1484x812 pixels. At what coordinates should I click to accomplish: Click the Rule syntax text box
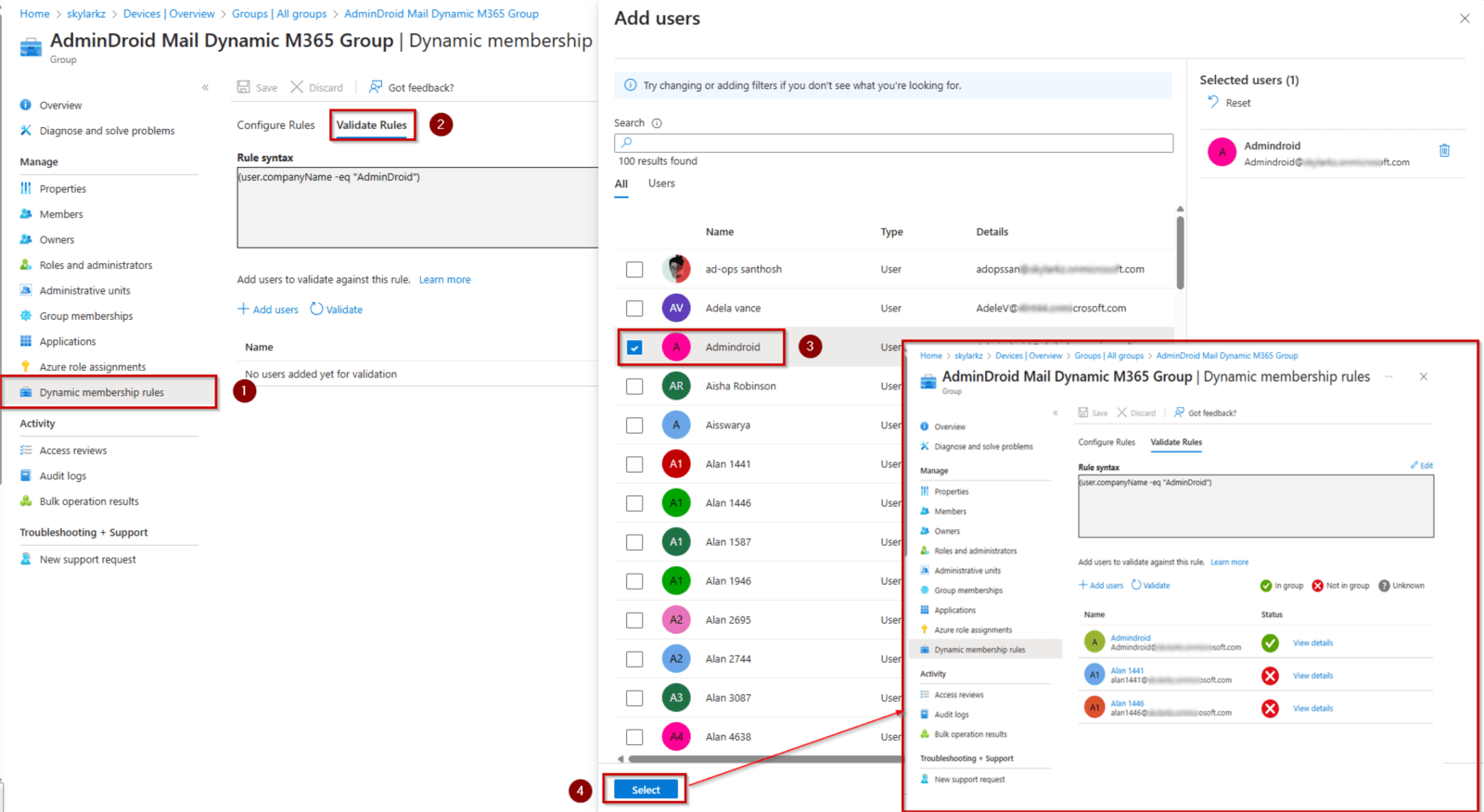(x=417, y=208)
